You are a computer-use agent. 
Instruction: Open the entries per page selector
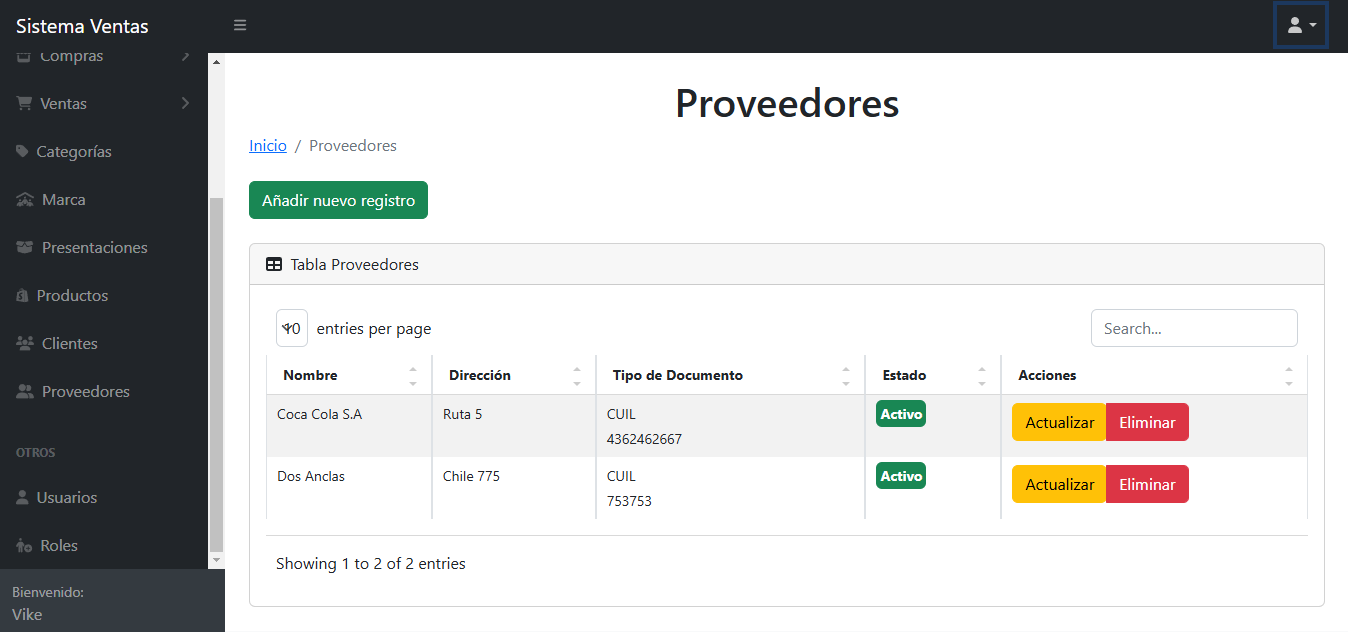point(291,327)
